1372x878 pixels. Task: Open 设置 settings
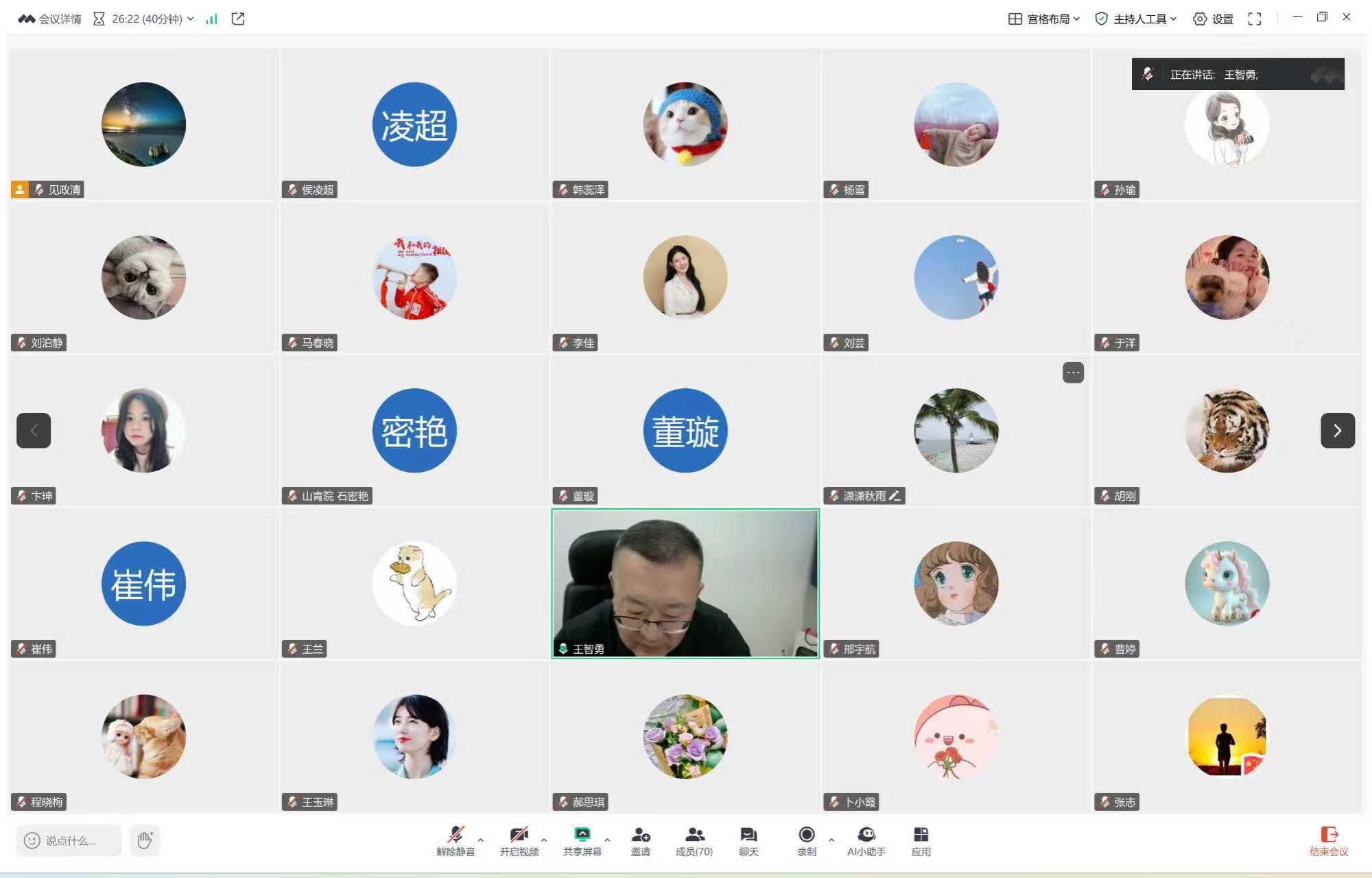click(x=1213, y=19)
